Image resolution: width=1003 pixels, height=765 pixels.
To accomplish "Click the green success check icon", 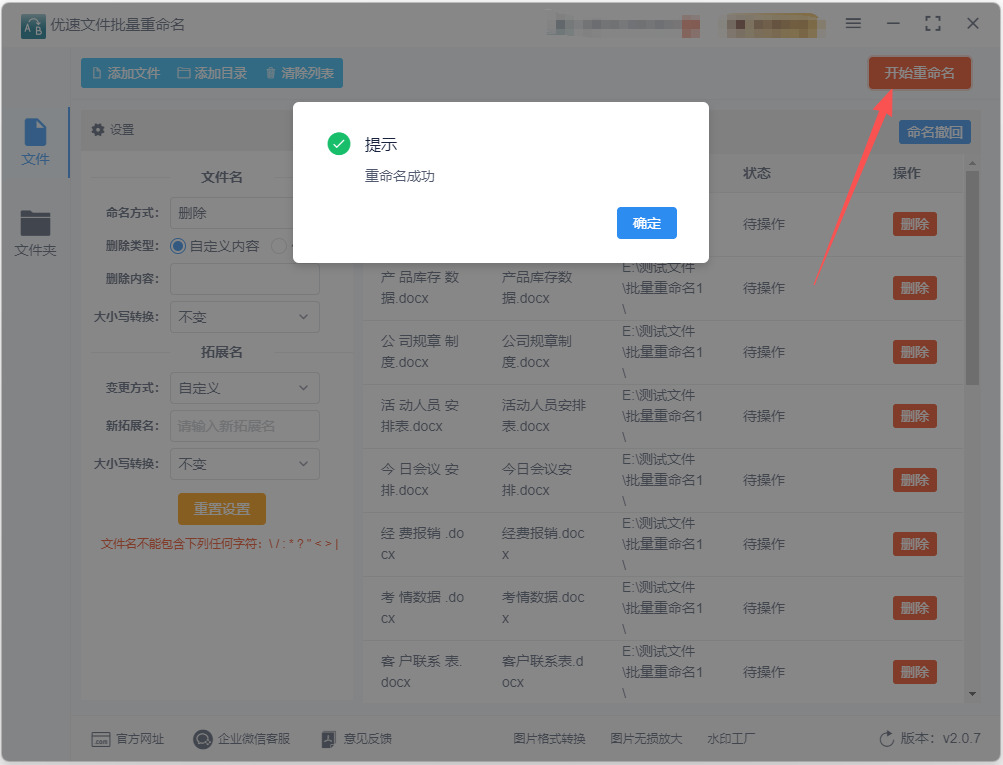I will point(338,144).
